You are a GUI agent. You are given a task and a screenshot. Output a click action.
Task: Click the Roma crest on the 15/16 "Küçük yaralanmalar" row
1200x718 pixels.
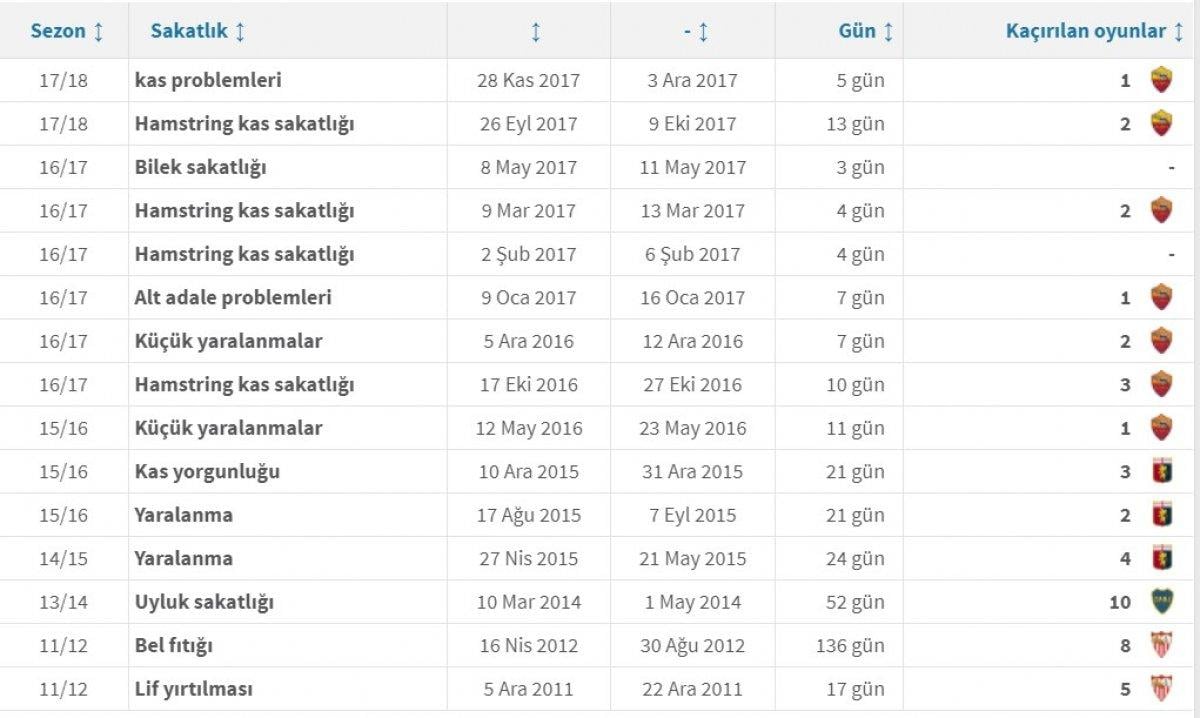pyautogui.click(x=1160, y=427)
